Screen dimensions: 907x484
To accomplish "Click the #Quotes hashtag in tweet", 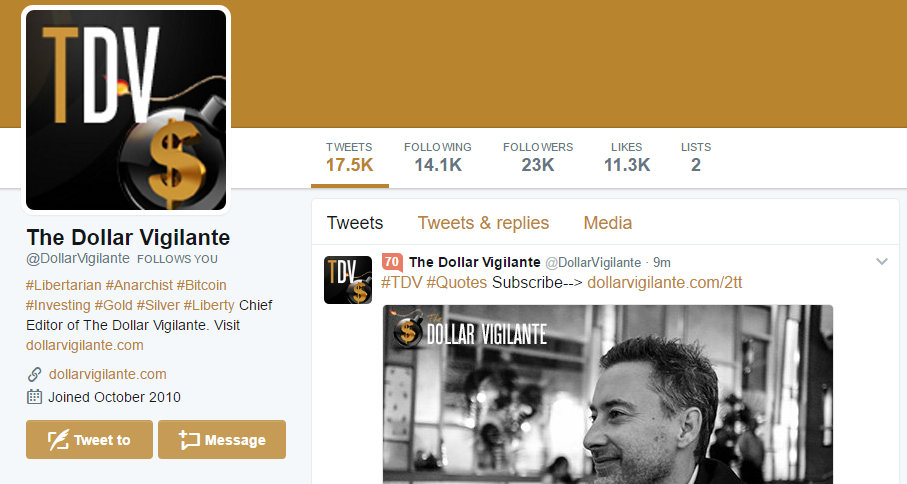I will [456, 282].
